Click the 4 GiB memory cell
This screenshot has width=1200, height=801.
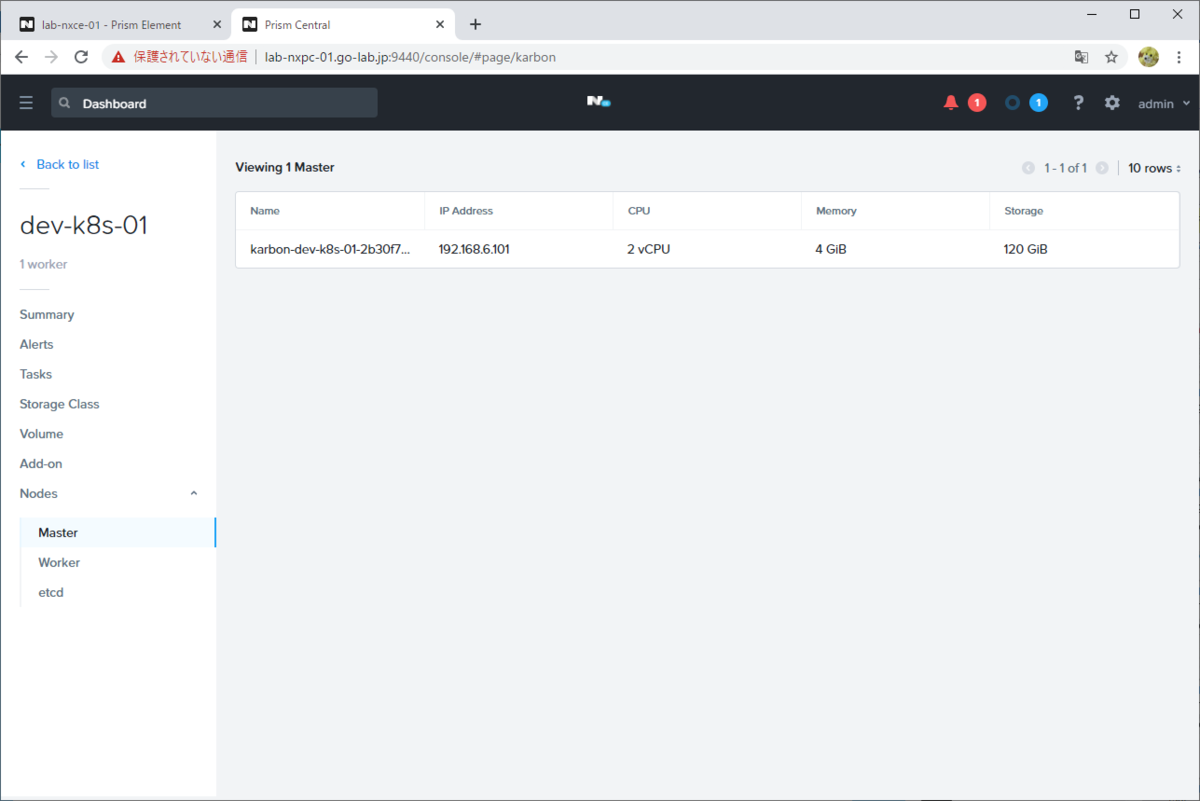[831, 249]
